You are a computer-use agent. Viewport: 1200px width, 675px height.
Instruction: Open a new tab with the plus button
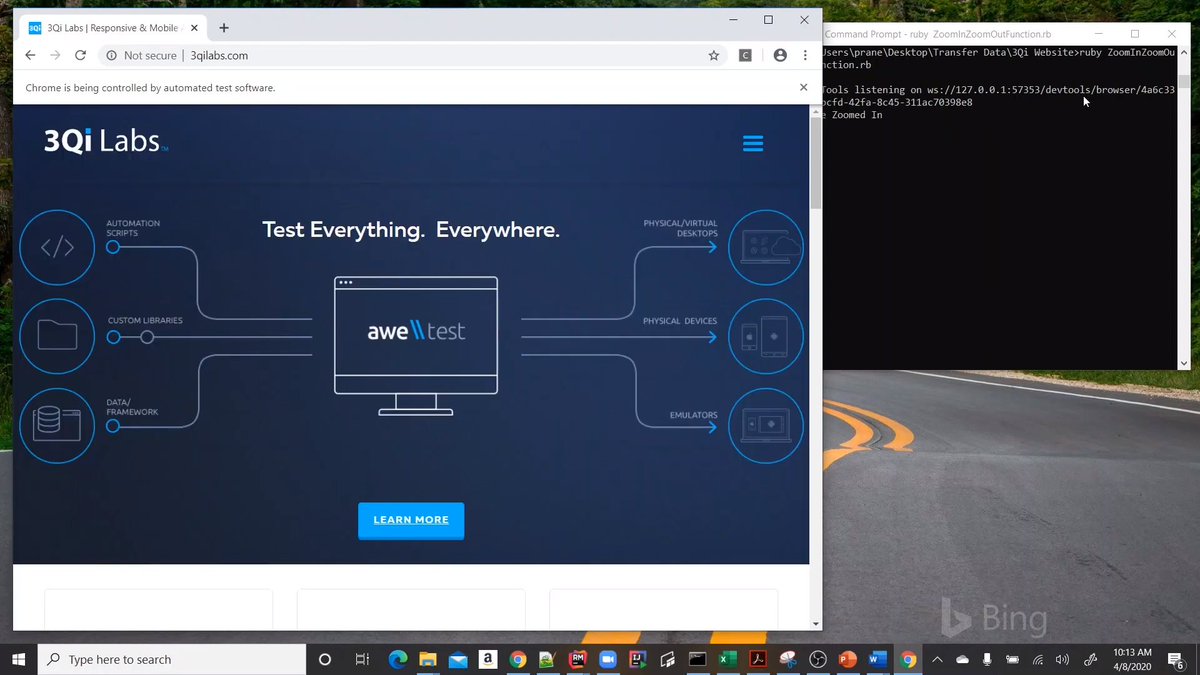click(x=224, y=28)
